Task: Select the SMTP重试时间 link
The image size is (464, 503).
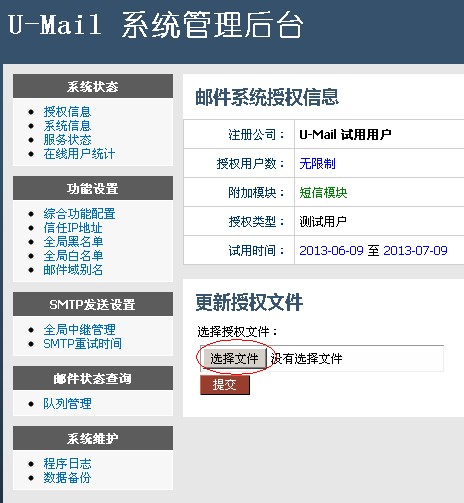Action: point(82,344)
